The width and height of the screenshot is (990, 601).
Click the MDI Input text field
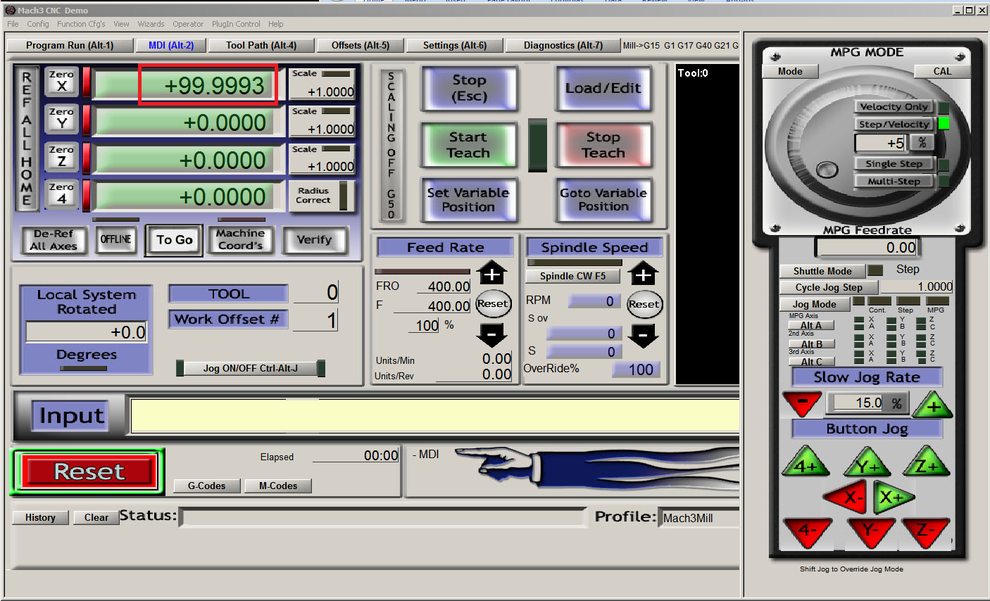[x=435, y=415]
